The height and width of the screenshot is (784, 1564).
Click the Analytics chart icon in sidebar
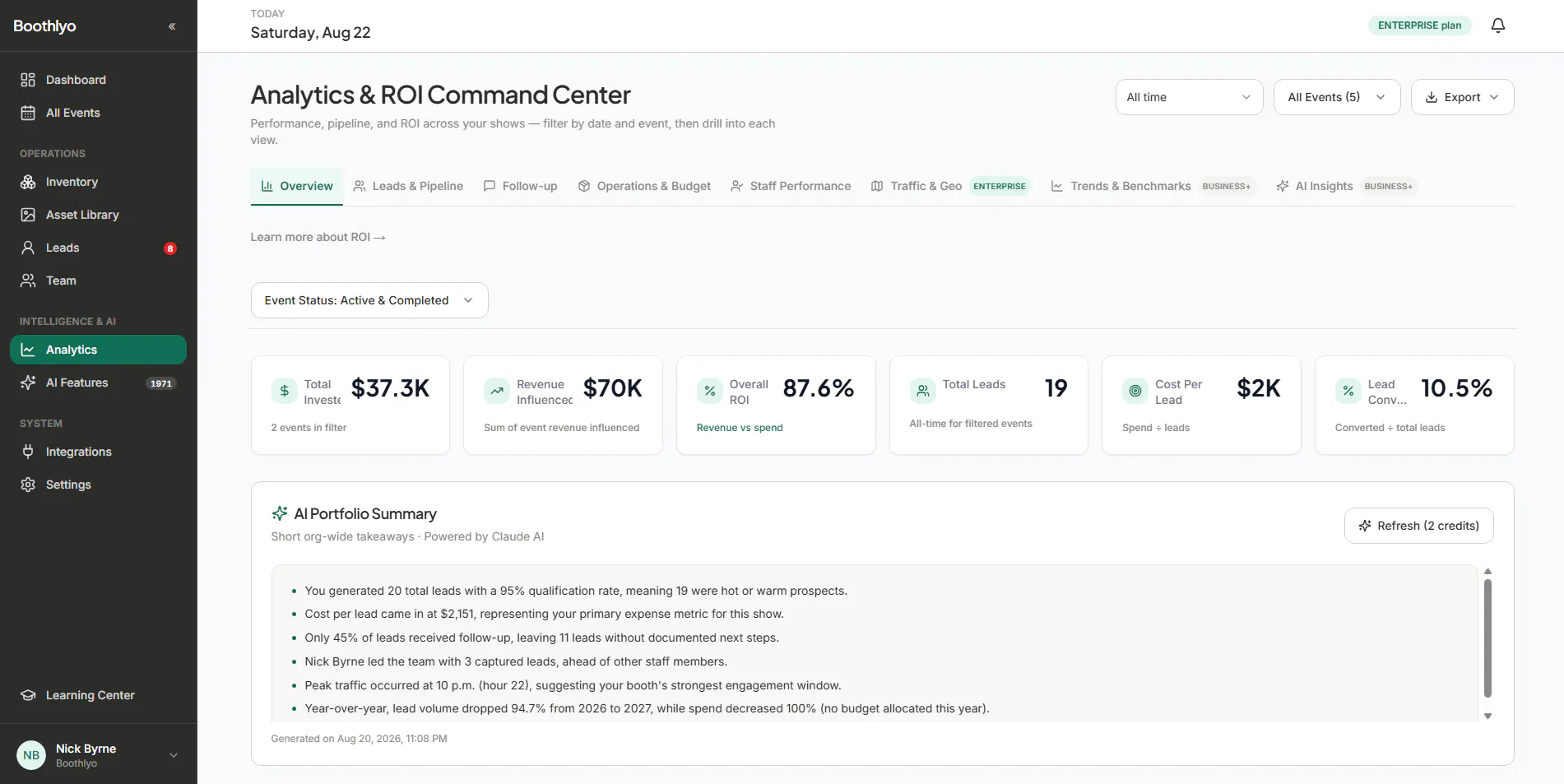coord(28,350)
